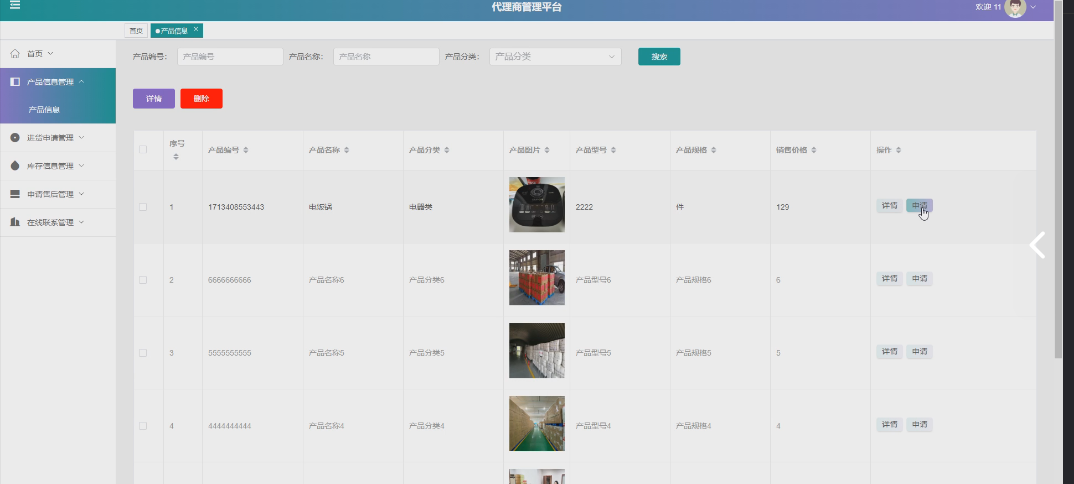Tick the checkbox for row 4444444444
1074x484 pixels.
(x=143, y=426)
